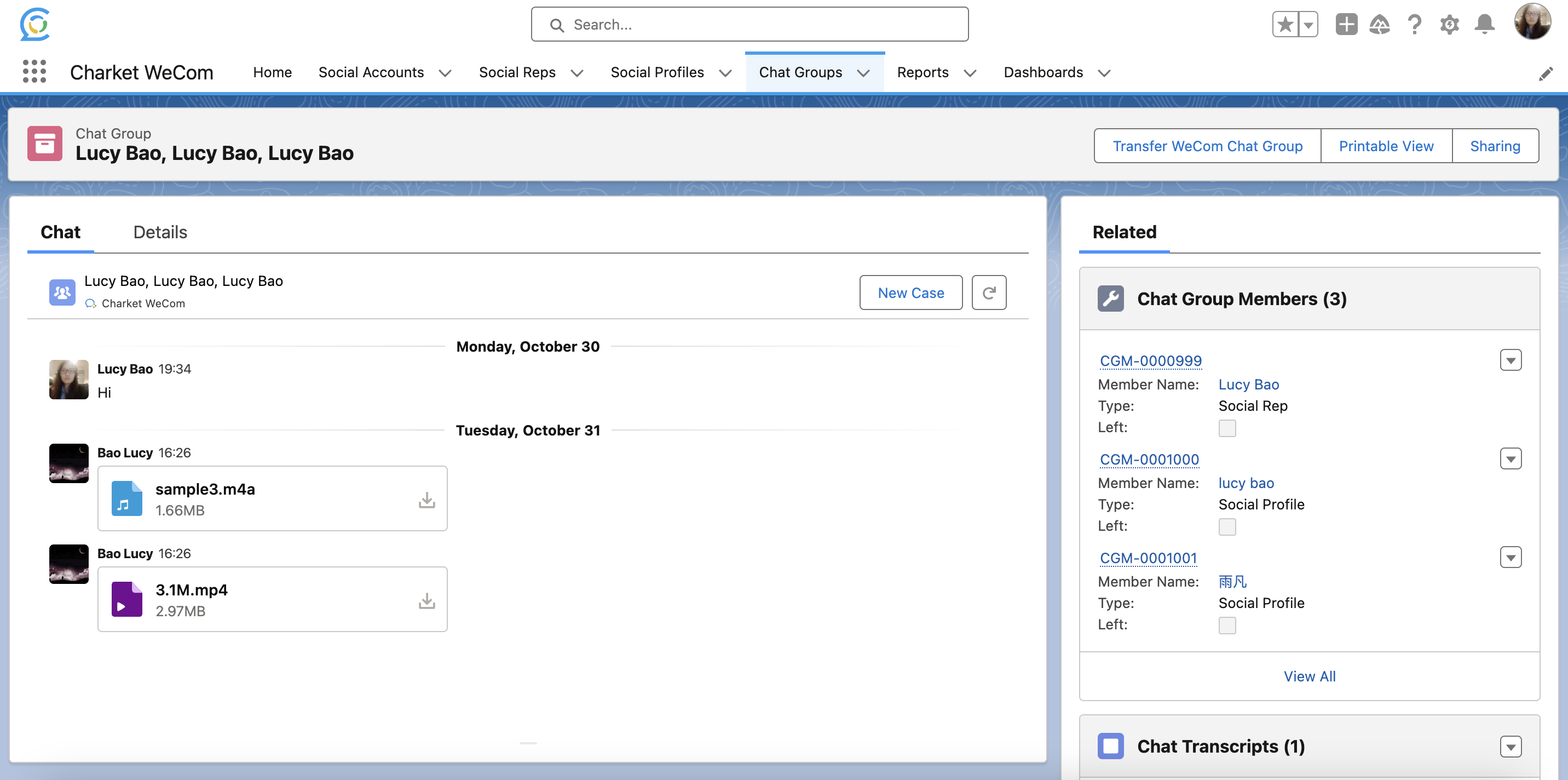The width and height of the screenshot is (1568, 780).
Task: Download the 3.1M.mp4 video file
Action: [426, 600]
